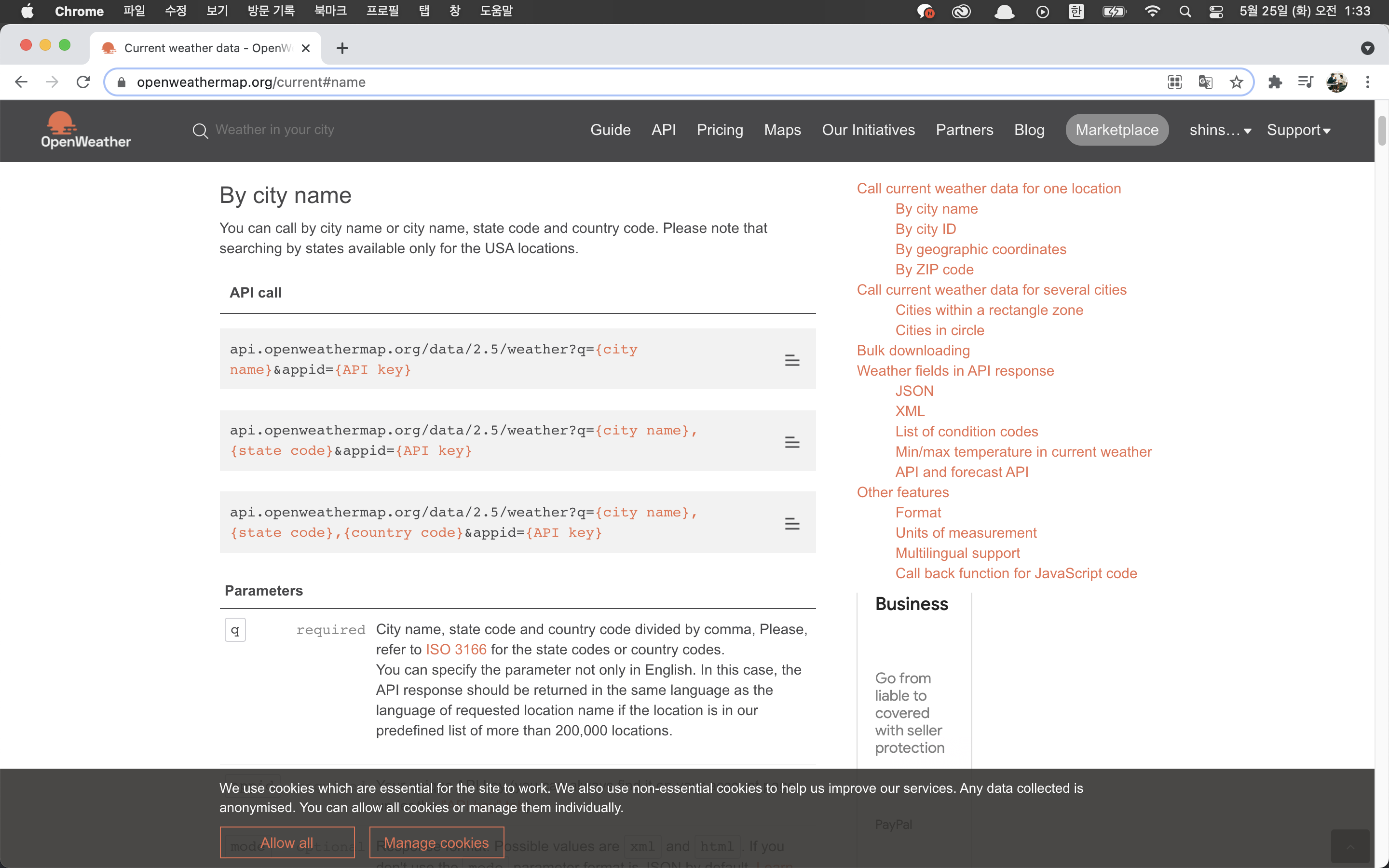Expand the Support dropdown menu
Image resolution: width=1389 pixels, height=868 pixels.
coord(1299,130)
